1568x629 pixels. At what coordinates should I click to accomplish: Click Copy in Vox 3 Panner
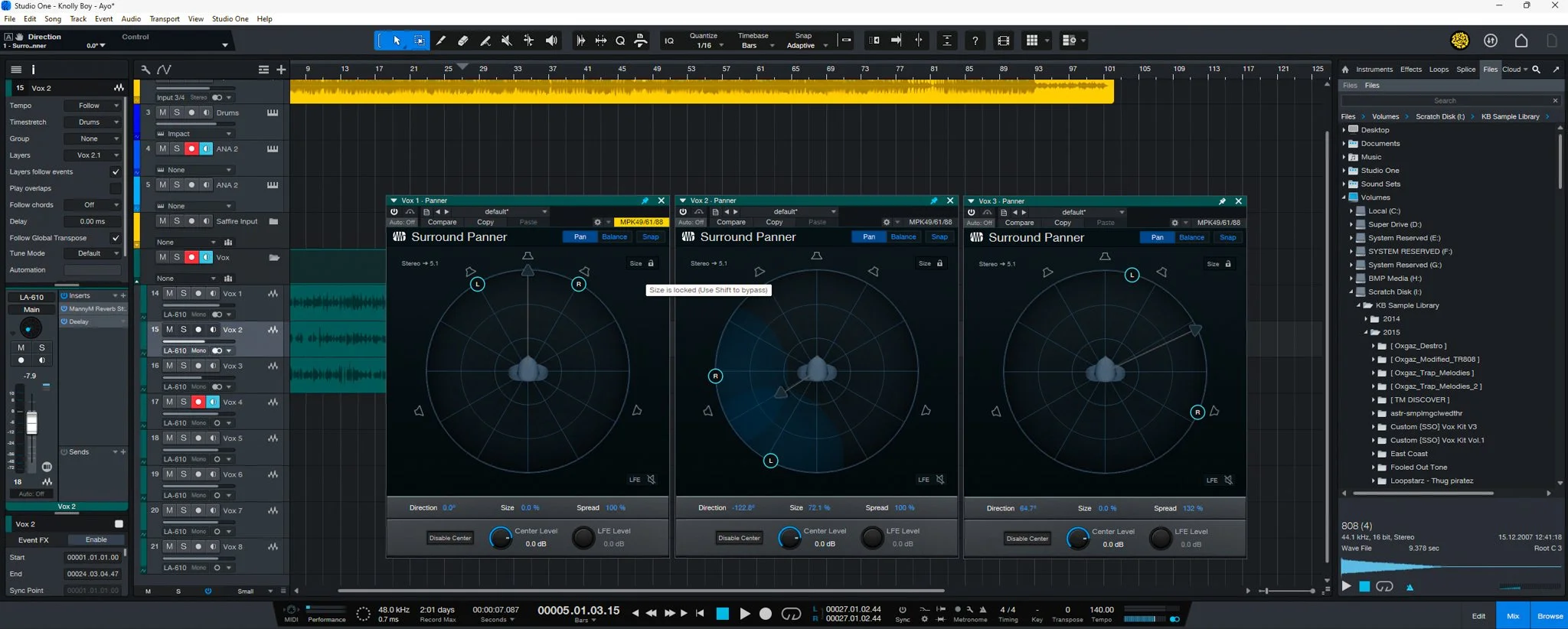[1063, 223]
